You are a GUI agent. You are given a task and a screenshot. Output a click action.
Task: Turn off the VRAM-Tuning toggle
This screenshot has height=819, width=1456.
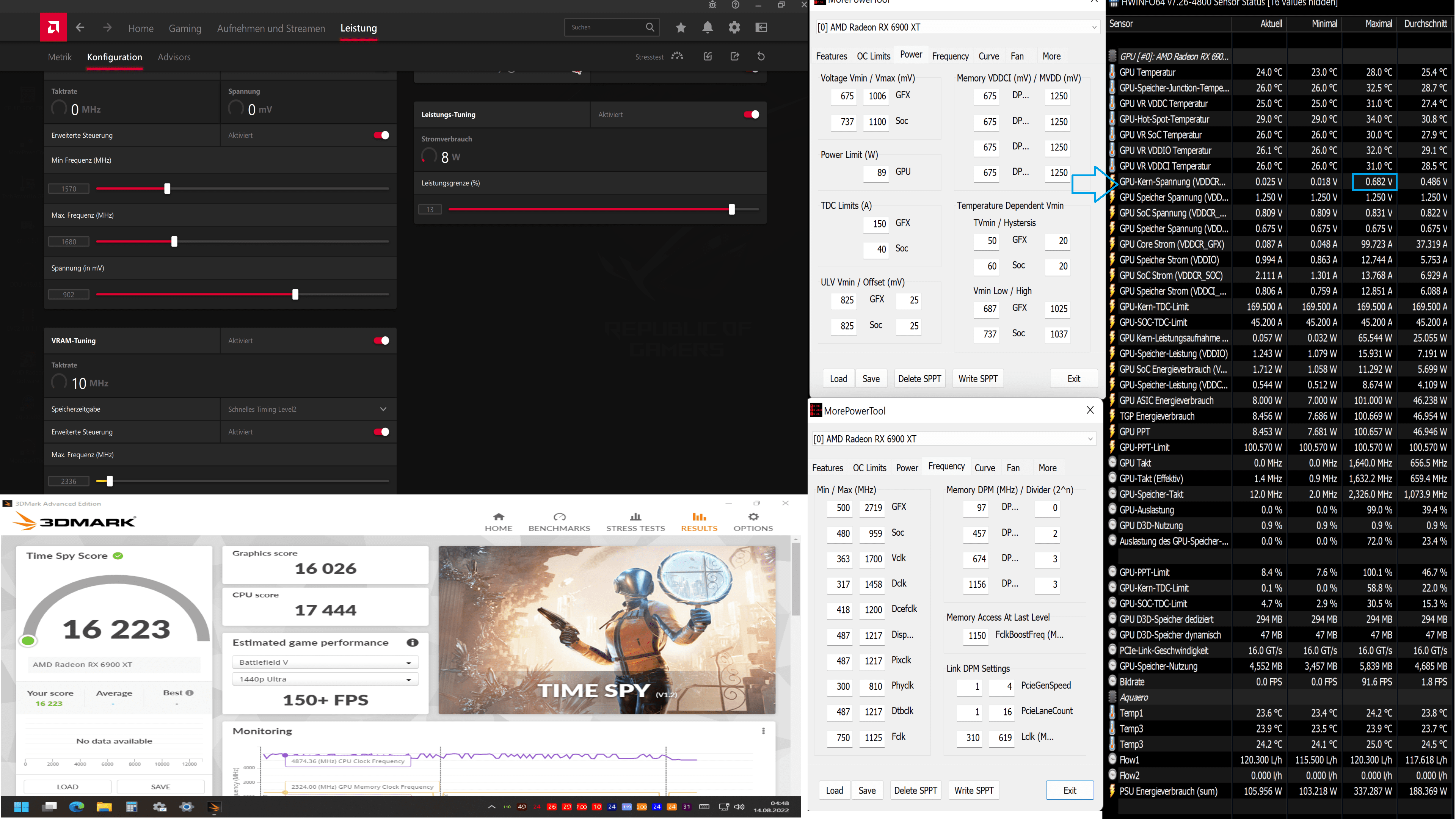coord(381,341)
